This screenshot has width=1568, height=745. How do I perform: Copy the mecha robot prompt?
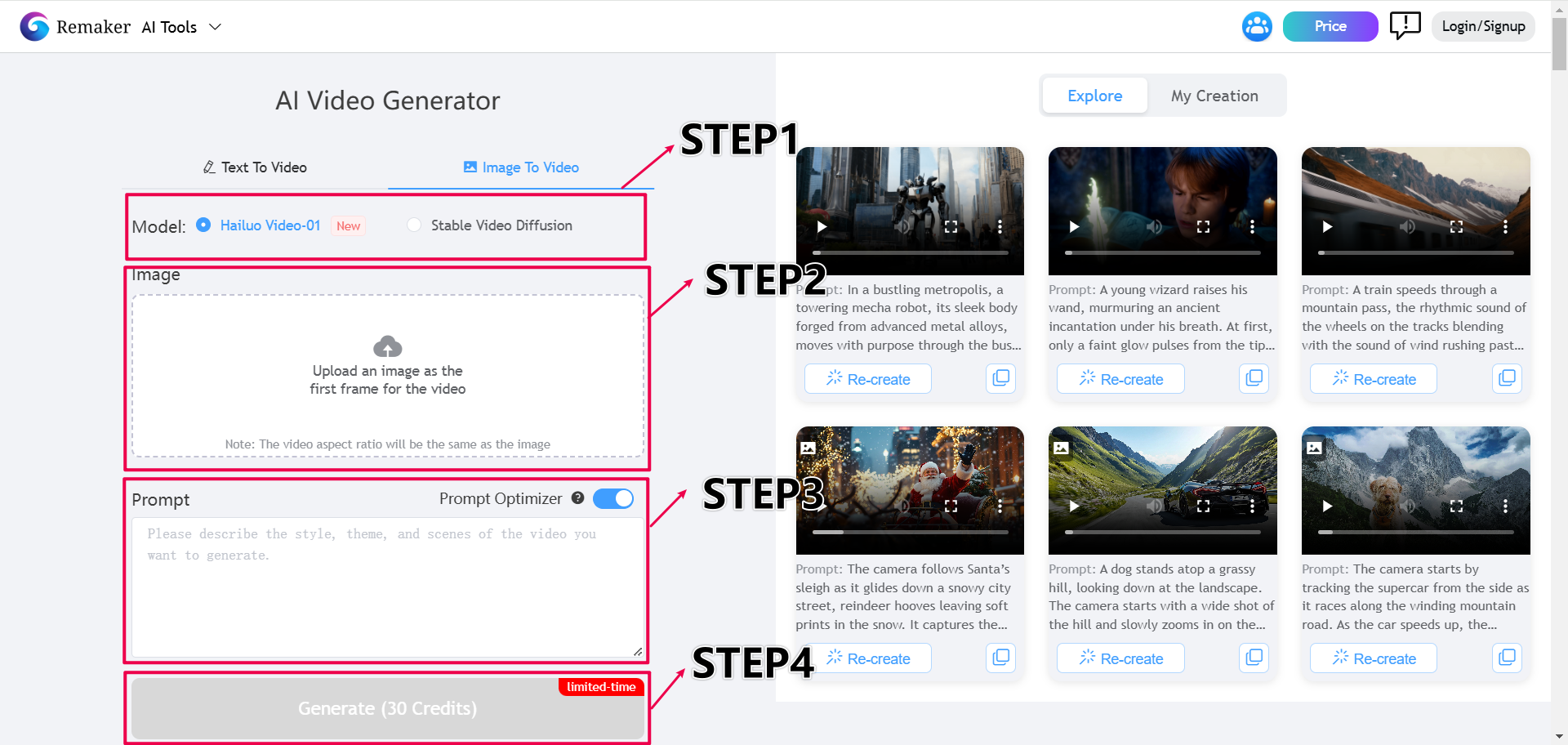pos(1000,378)
